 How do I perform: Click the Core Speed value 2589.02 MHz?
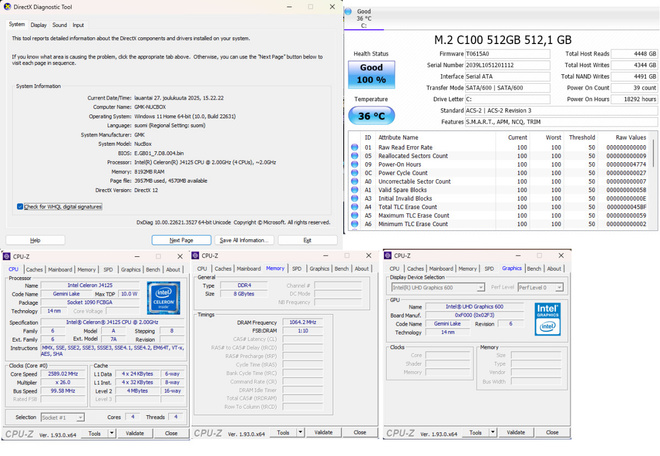tap(63, 374)
